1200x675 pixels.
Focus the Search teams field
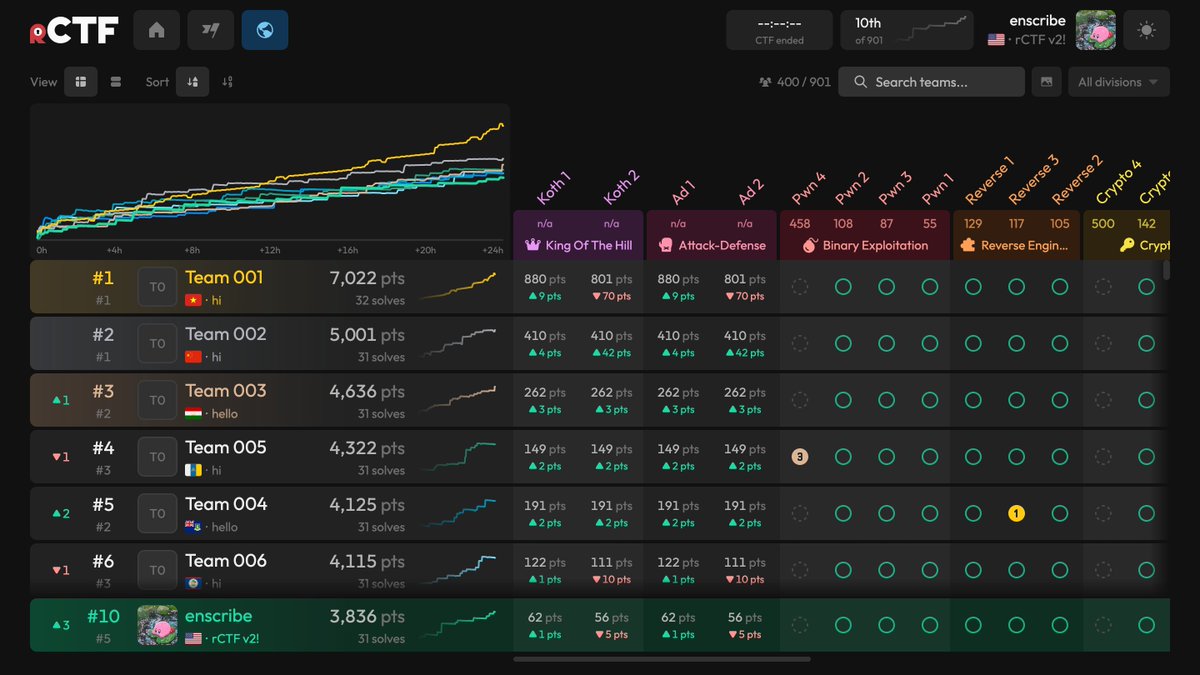point(932,82)
